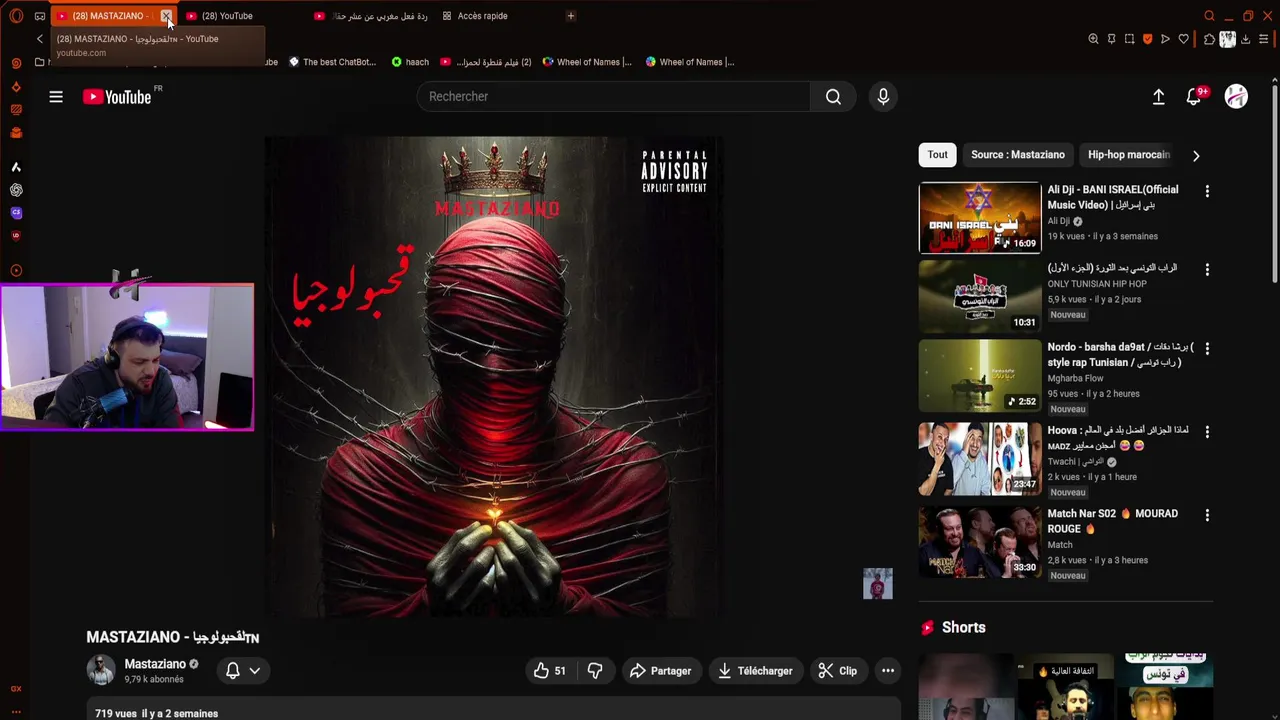Open The best ChatBot bookmark

coord(332,62)
